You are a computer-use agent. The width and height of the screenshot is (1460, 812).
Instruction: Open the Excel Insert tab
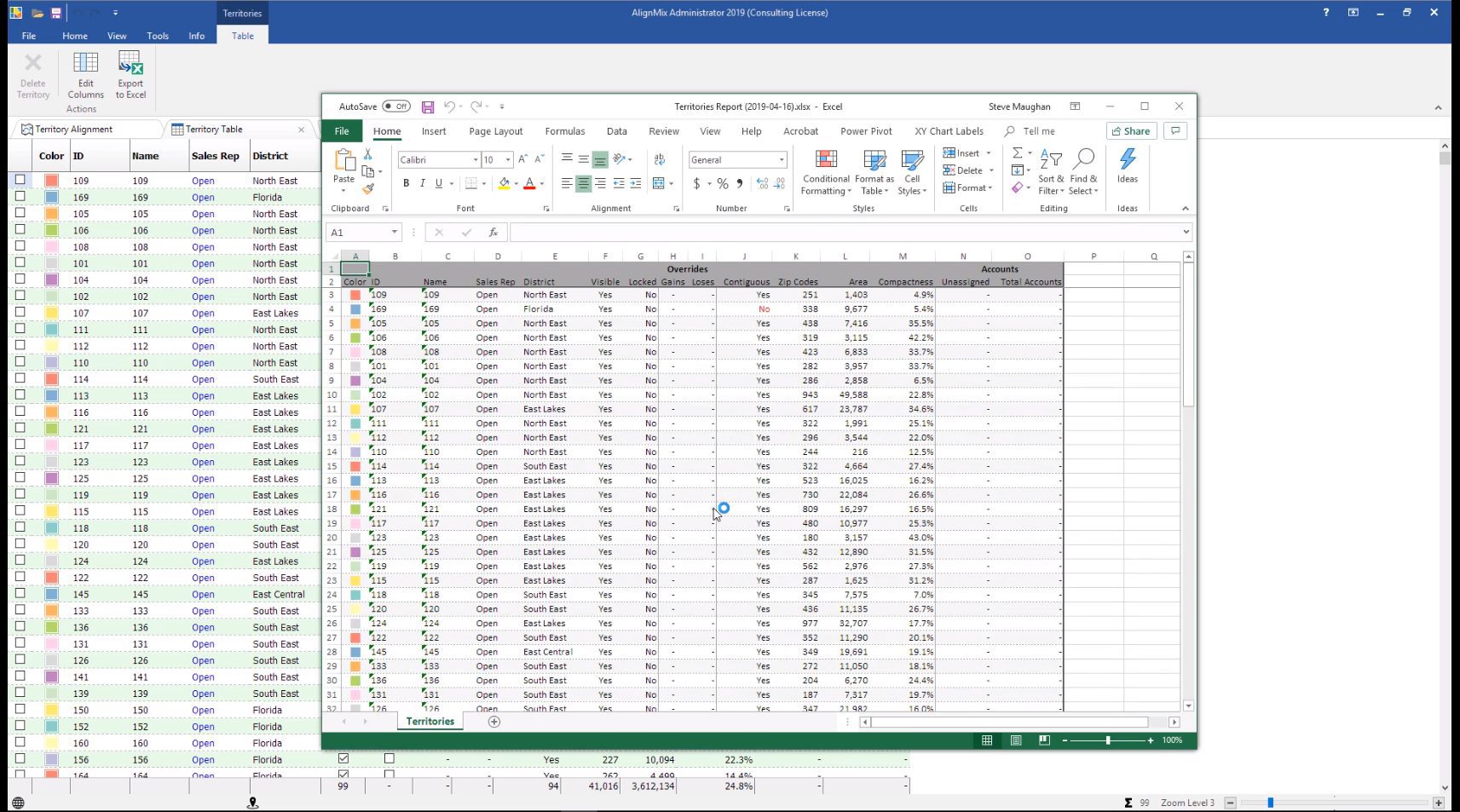pos(434,131)
